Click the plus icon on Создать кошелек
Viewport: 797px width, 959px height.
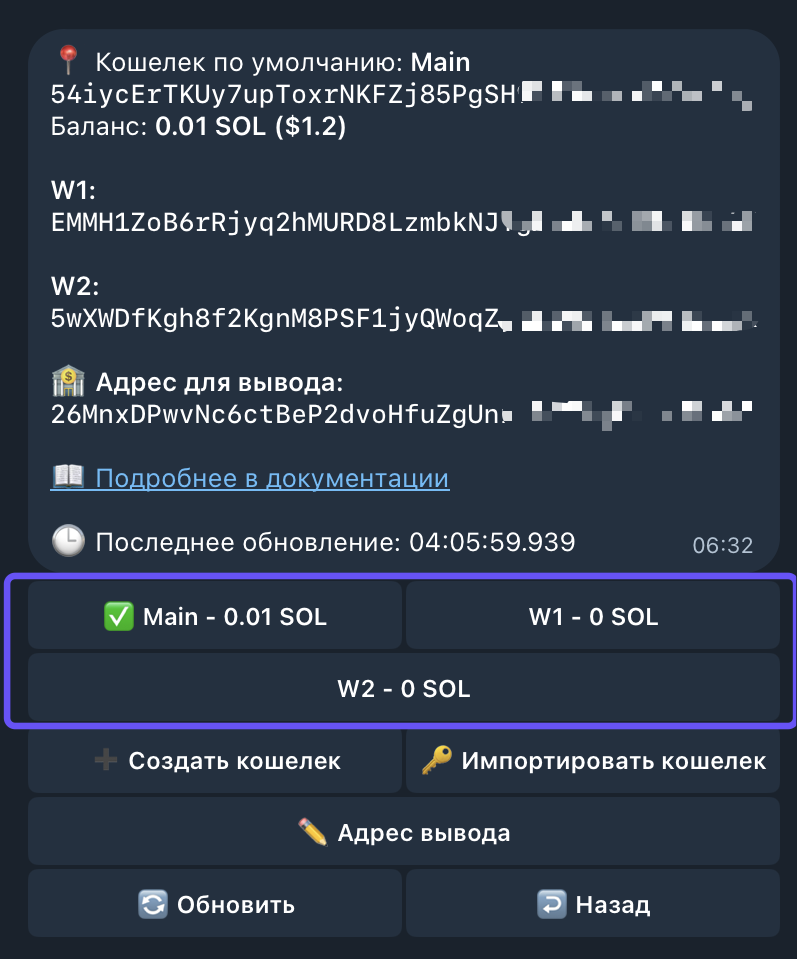coord(105,761)
